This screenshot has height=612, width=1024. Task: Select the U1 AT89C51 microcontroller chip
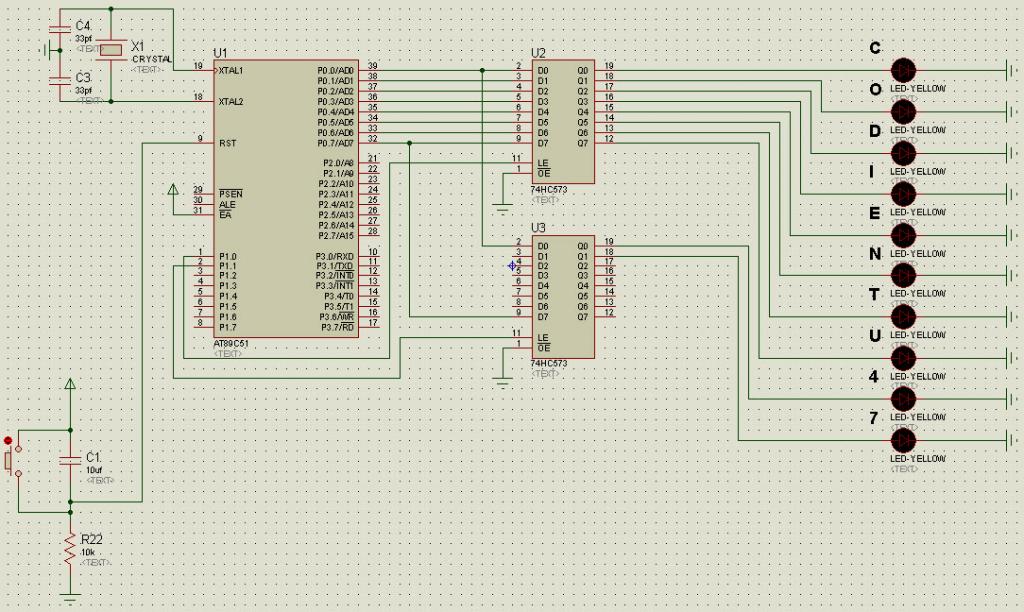(286, 199)
